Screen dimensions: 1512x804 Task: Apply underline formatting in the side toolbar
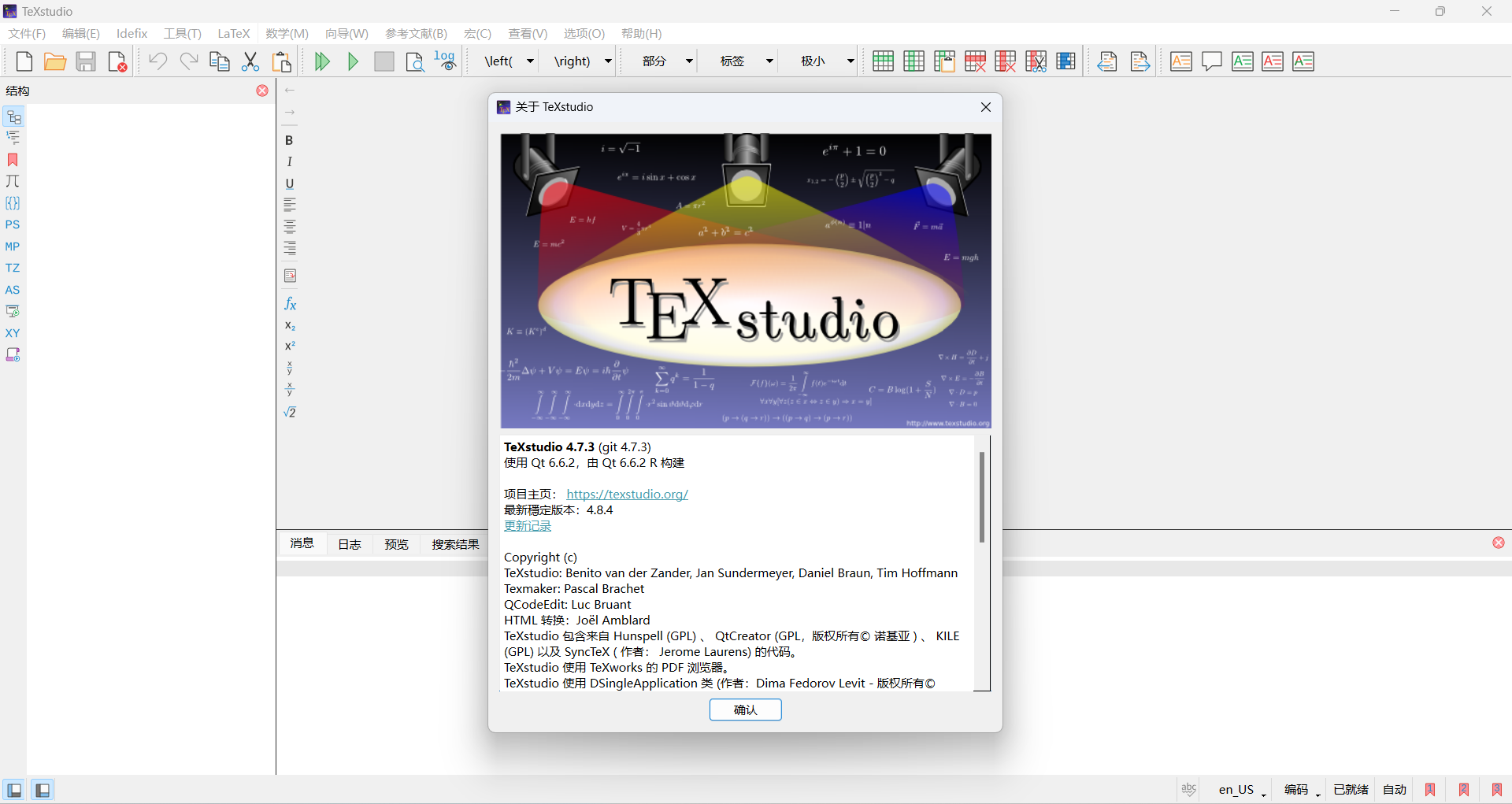point(289,183)
